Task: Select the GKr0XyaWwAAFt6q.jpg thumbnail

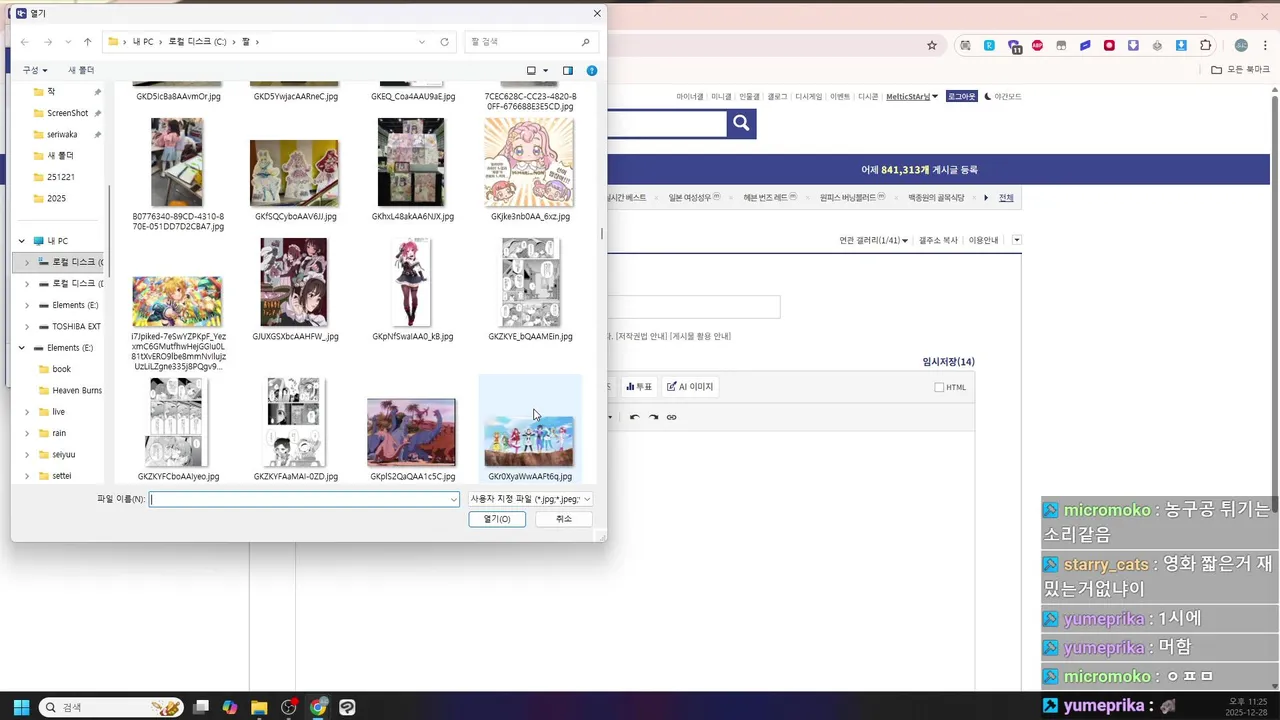Action: (530, 439)
